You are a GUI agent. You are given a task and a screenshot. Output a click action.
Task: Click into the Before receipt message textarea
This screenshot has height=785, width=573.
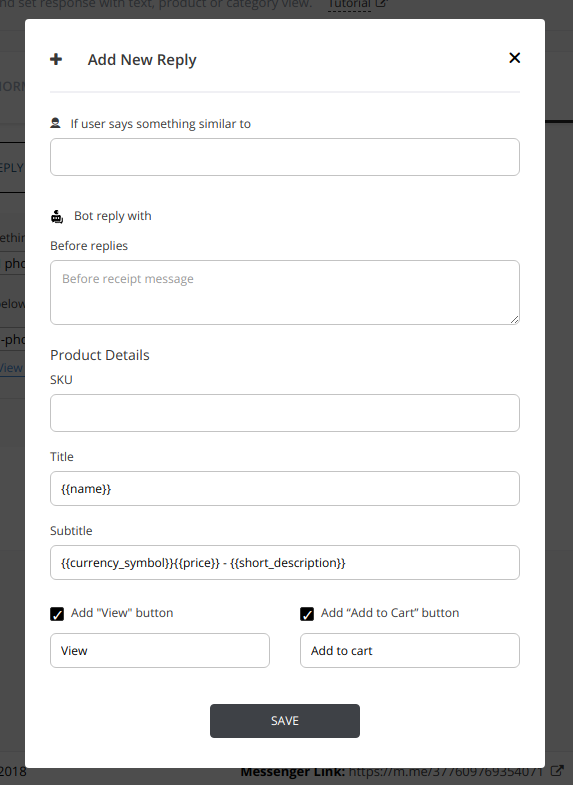(285, 292)
